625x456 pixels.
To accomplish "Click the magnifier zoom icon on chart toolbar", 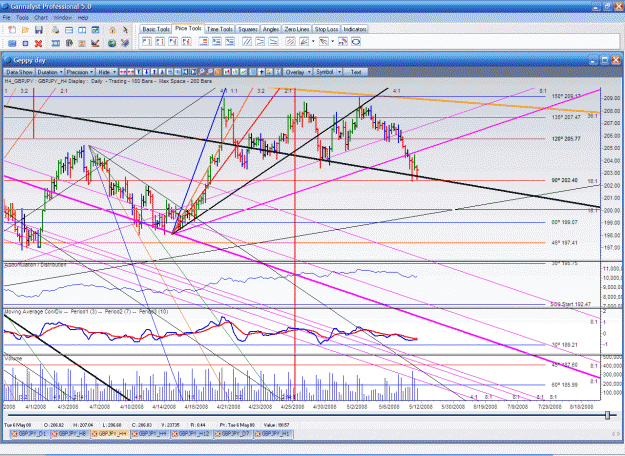I will point(202,72).
